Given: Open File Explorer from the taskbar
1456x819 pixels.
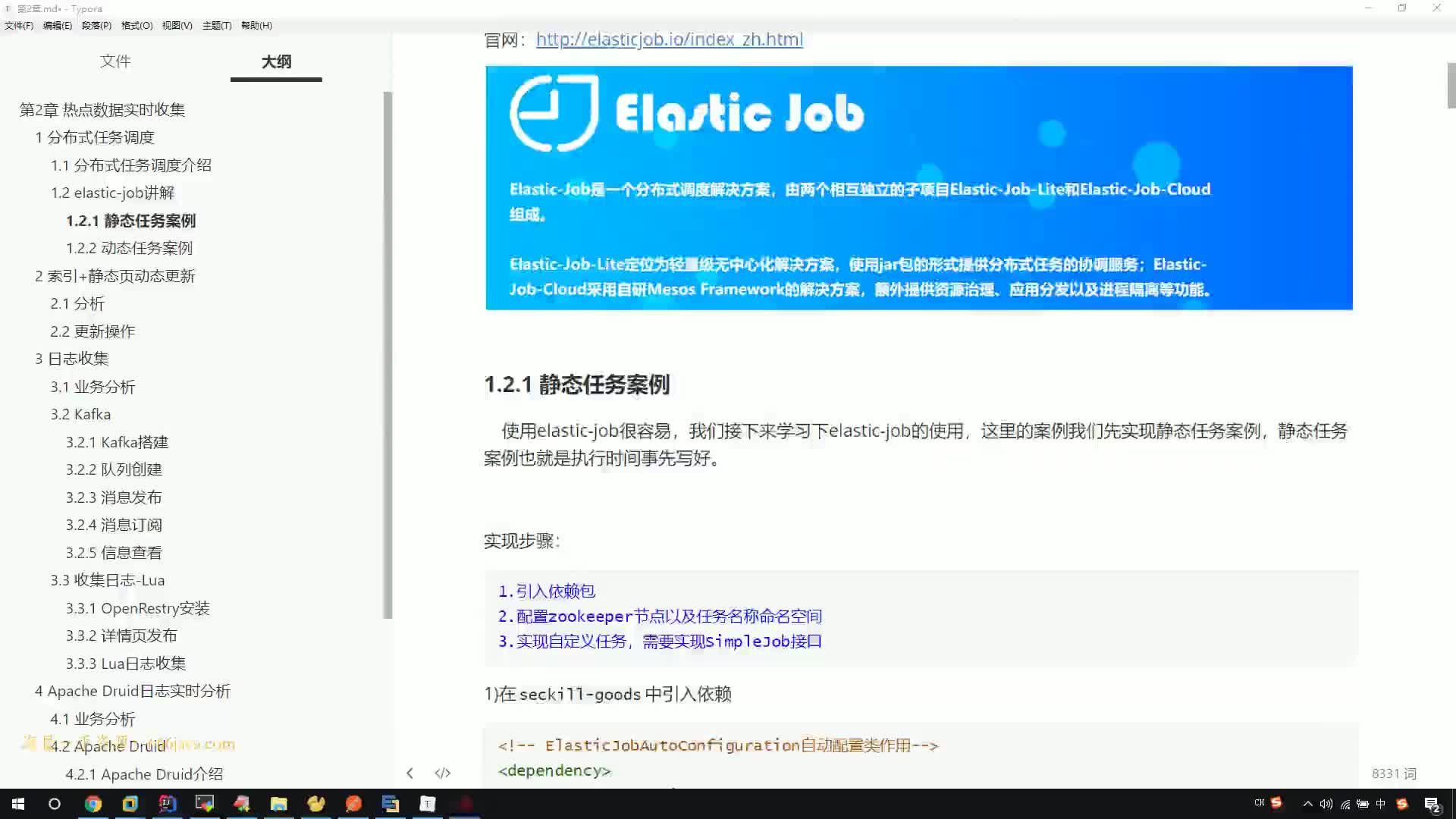Looking at the screenshot, I should click(x=278, y=804).
